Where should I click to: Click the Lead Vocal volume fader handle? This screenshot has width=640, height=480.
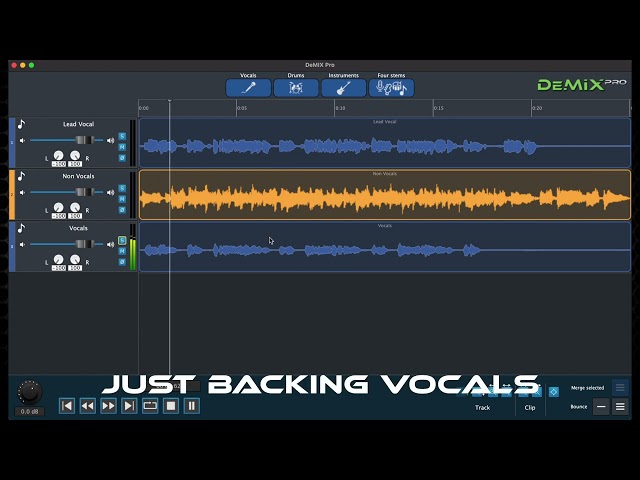(85, 140)
